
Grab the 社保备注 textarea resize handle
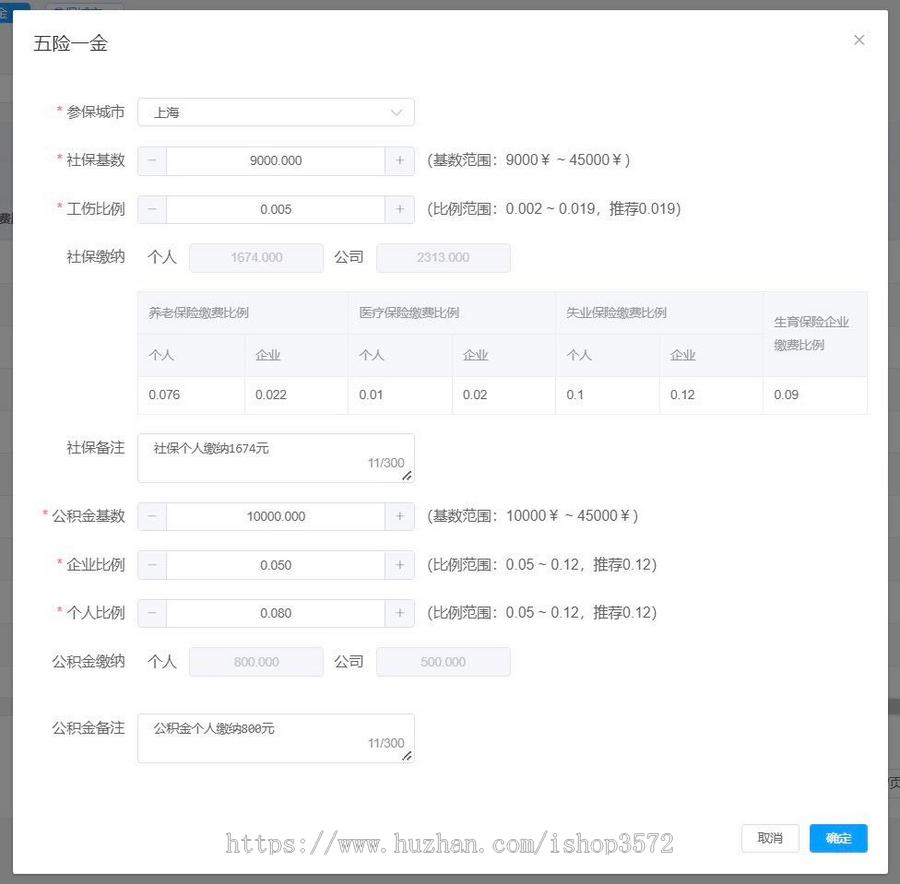pos(406,475)
